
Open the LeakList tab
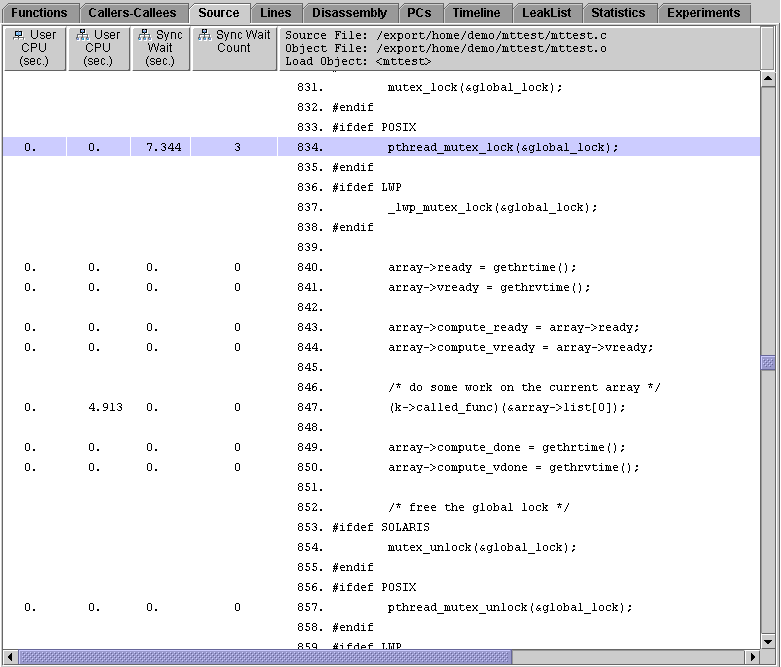546,13
